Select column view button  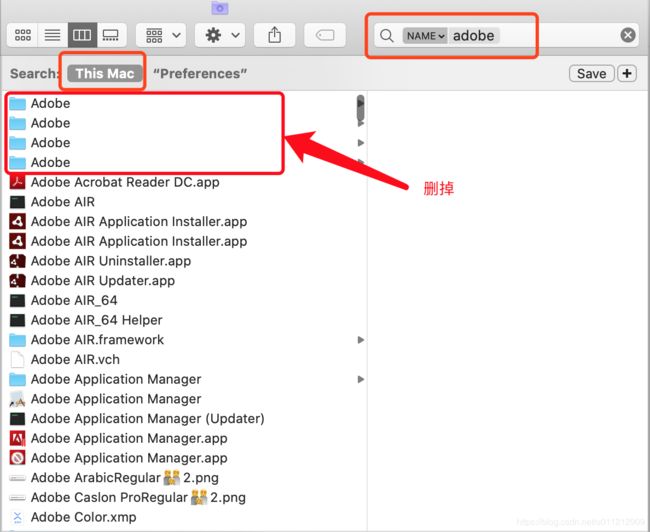point(81,35)
